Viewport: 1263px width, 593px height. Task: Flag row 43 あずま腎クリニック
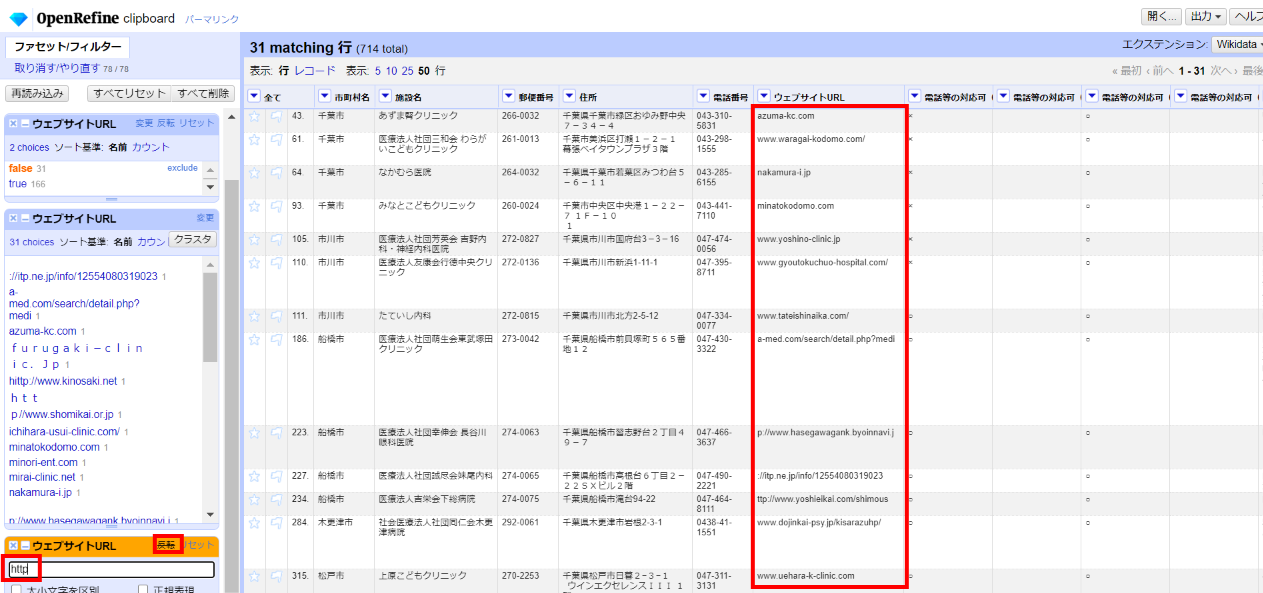tap(276, 116)
